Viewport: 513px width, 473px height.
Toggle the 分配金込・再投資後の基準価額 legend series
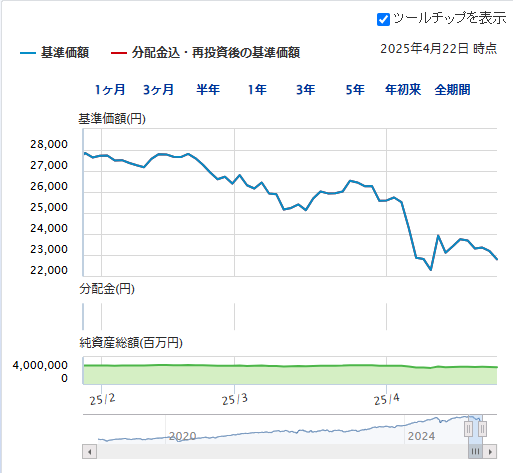pos(205,53)
